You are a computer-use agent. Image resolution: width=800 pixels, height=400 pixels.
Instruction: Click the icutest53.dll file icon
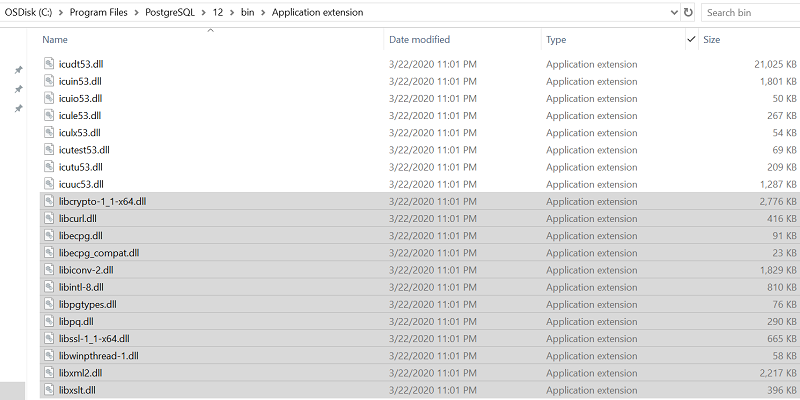click(48, 149)
